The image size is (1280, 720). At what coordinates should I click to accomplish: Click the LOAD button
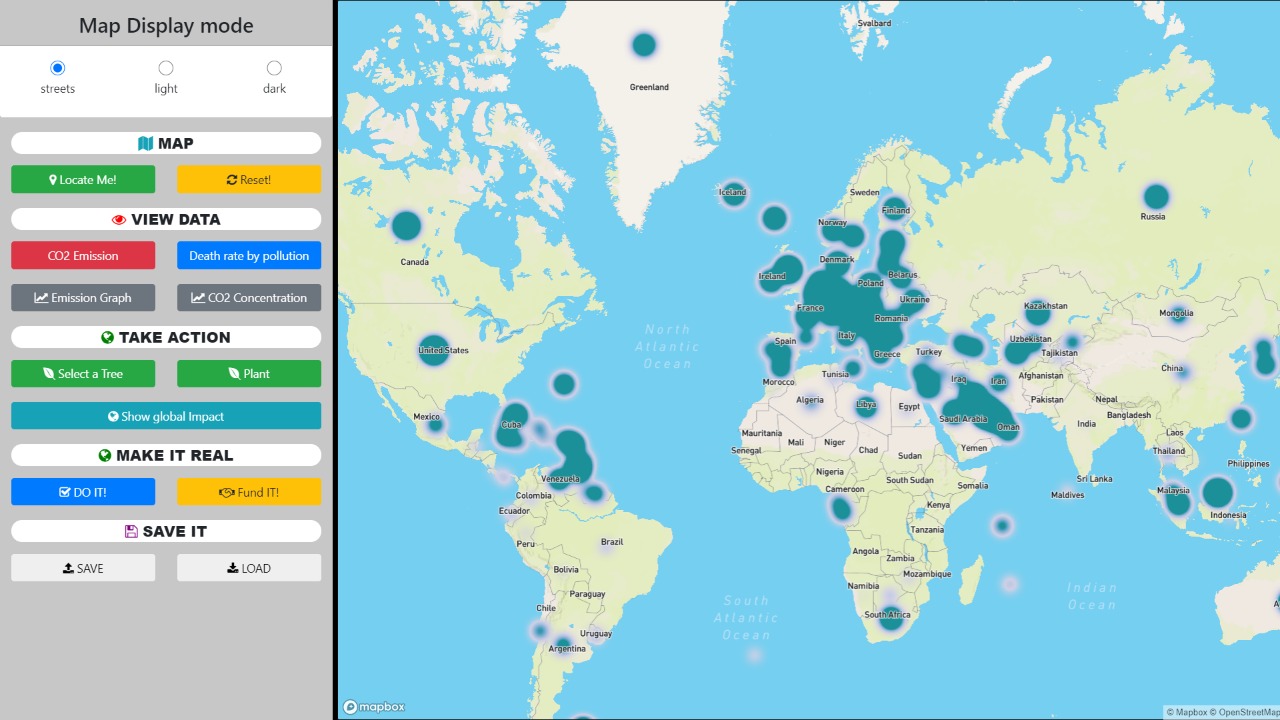[249, 568]
